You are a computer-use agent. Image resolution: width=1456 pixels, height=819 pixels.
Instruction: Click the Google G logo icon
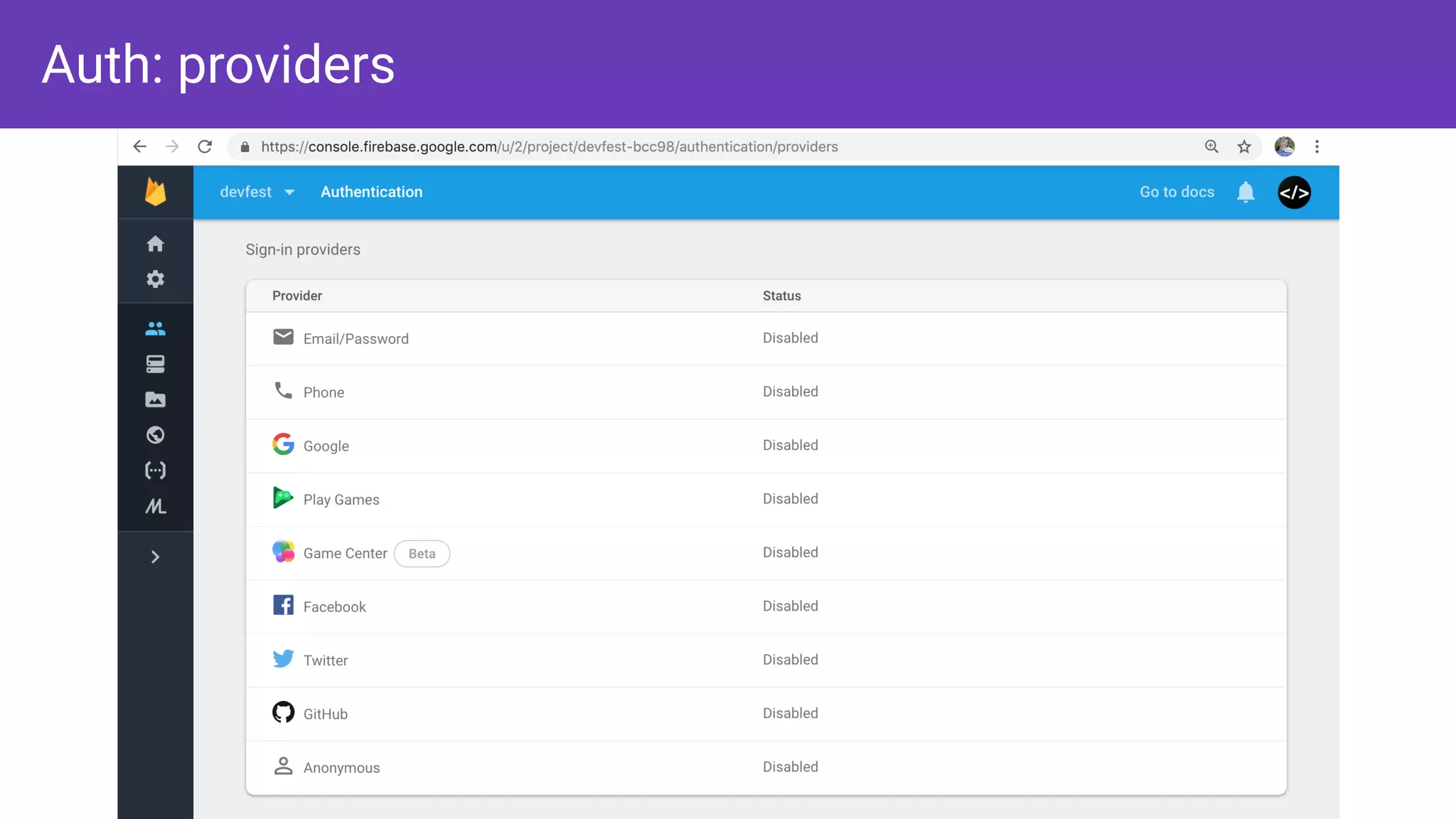pos(283,444)
